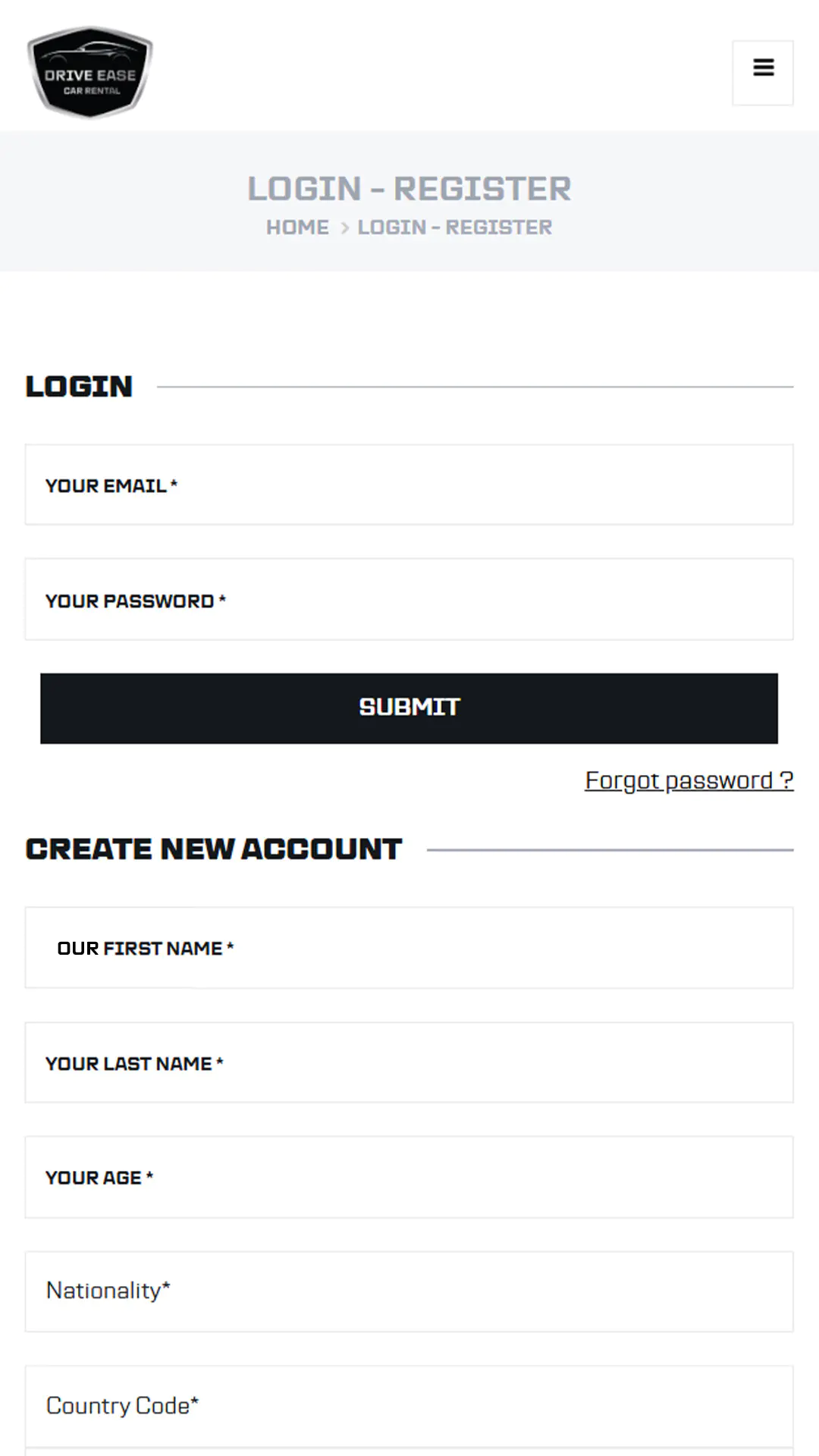The image size is (819, 1456).
Task: Select the Your Last Name field
Action: (x=409, y=1063)
